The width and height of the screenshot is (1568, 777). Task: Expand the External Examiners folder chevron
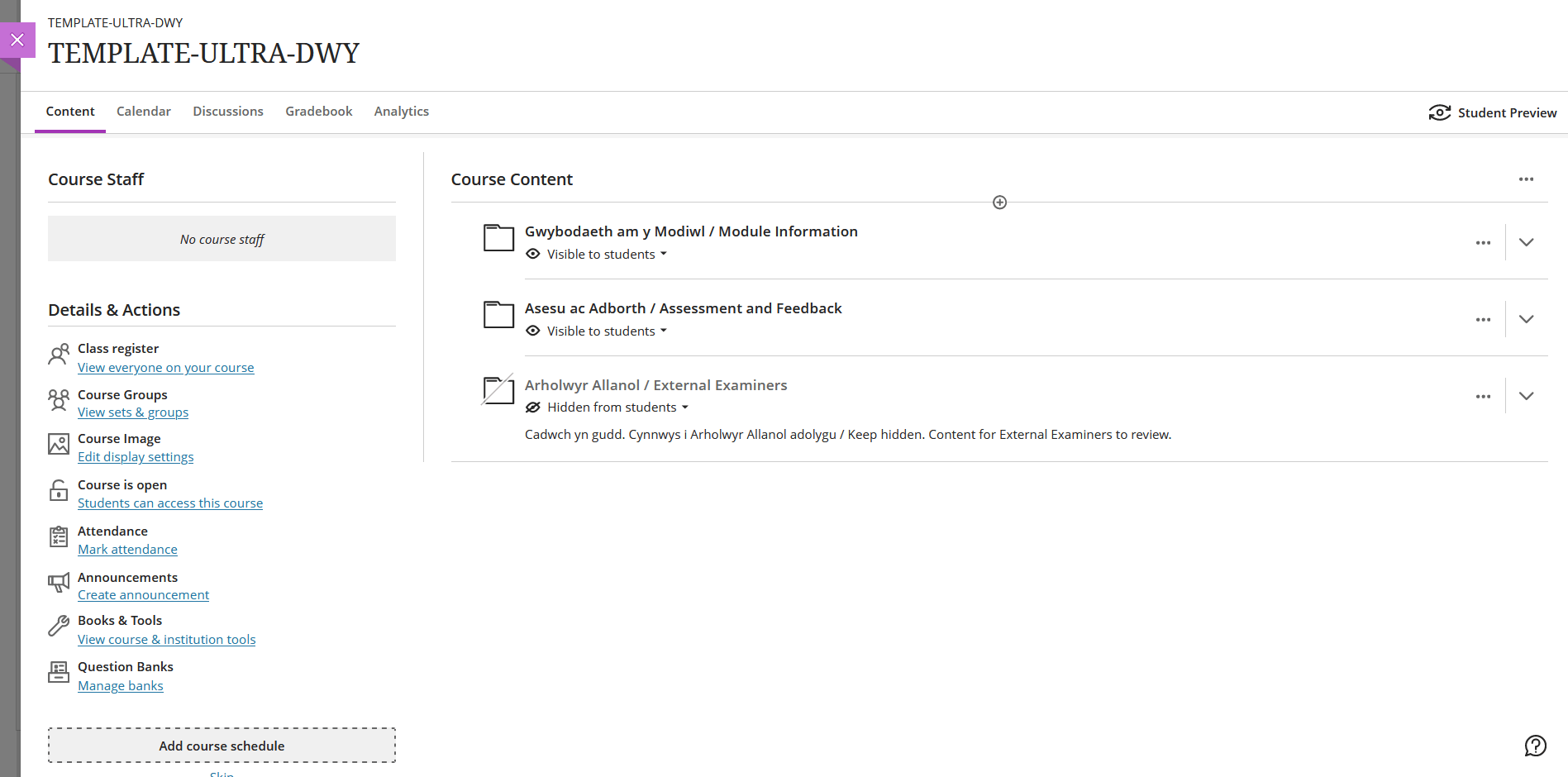(x=1526, y=396)
